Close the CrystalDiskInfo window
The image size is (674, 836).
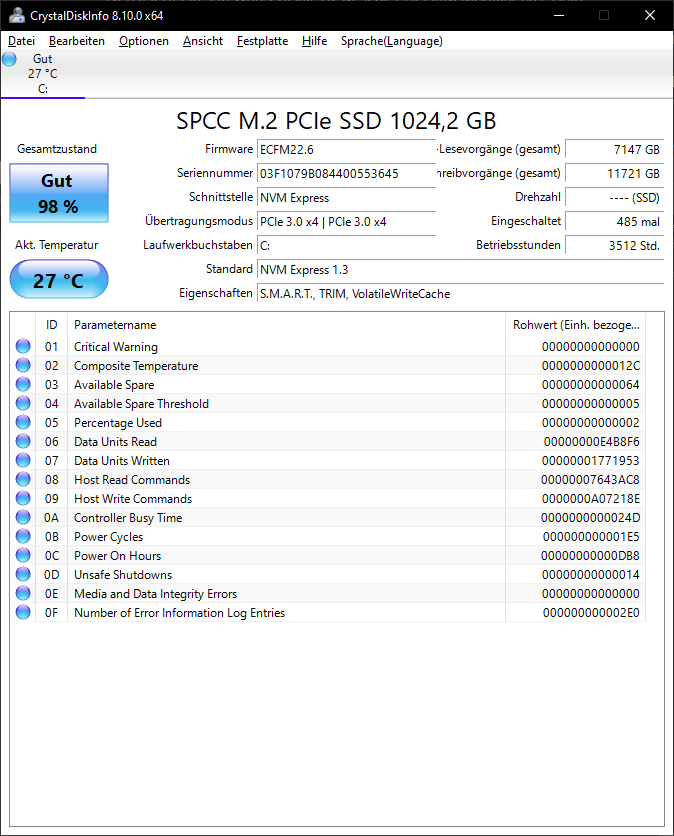(x=649, y=15)
